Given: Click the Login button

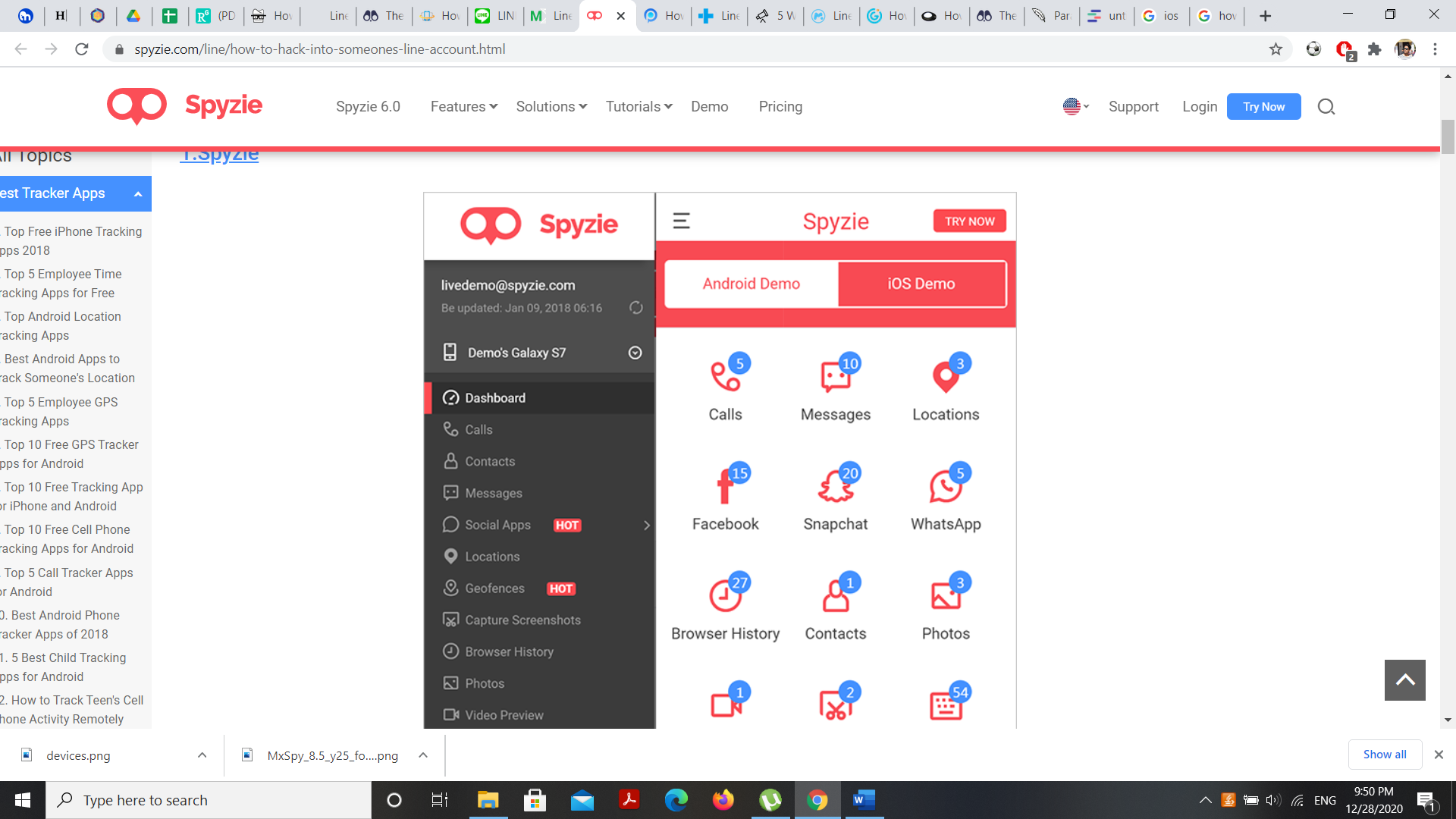Looking at the screenshot, I should [1199, 106].
